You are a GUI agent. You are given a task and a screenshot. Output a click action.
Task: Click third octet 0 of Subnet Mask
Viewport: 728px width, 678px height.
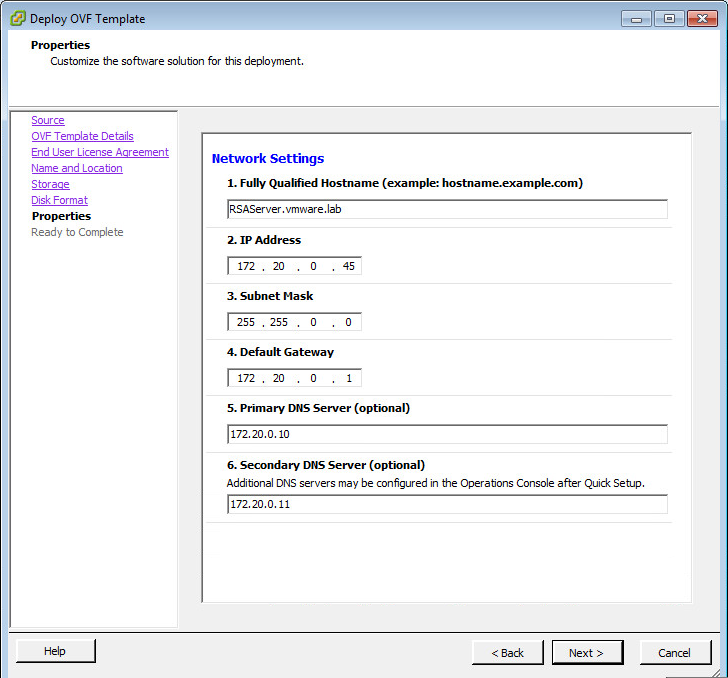[313, 322]
